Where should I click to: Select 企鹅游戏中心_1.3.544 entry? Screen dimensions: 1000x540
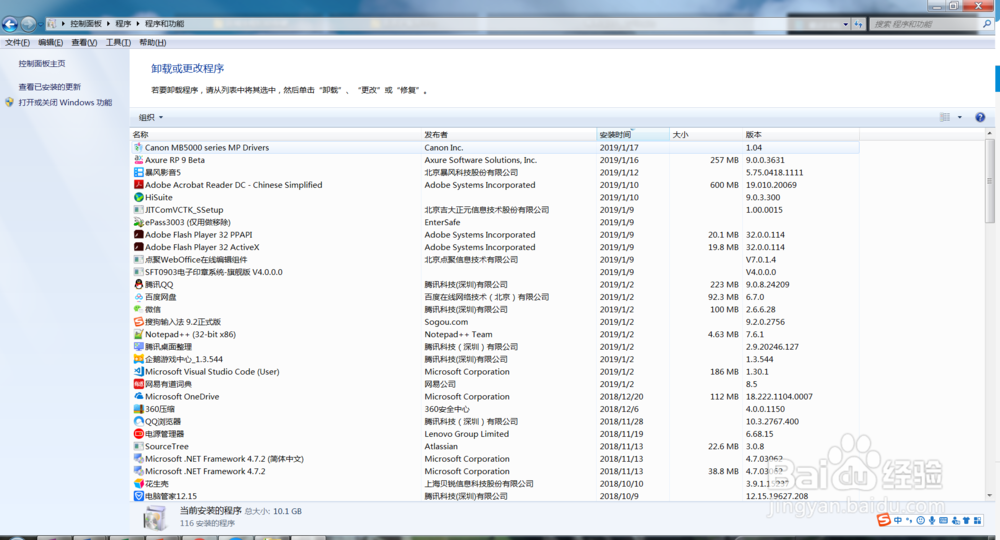tap(495, 359)
